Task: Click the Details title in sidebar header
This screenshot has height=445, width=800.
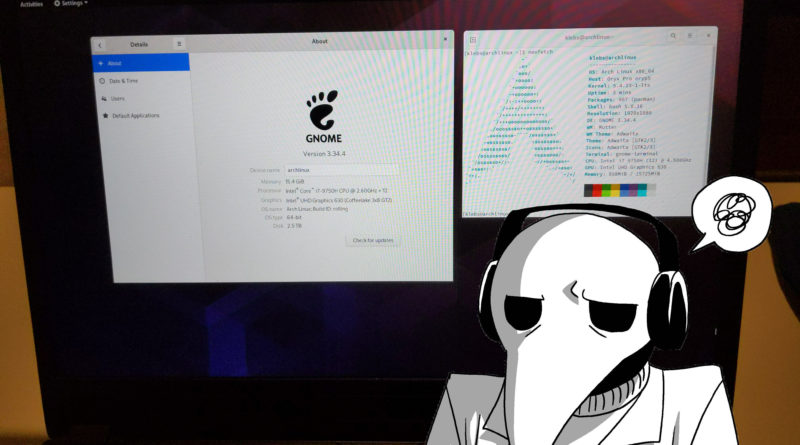Action: coord(139,44)
